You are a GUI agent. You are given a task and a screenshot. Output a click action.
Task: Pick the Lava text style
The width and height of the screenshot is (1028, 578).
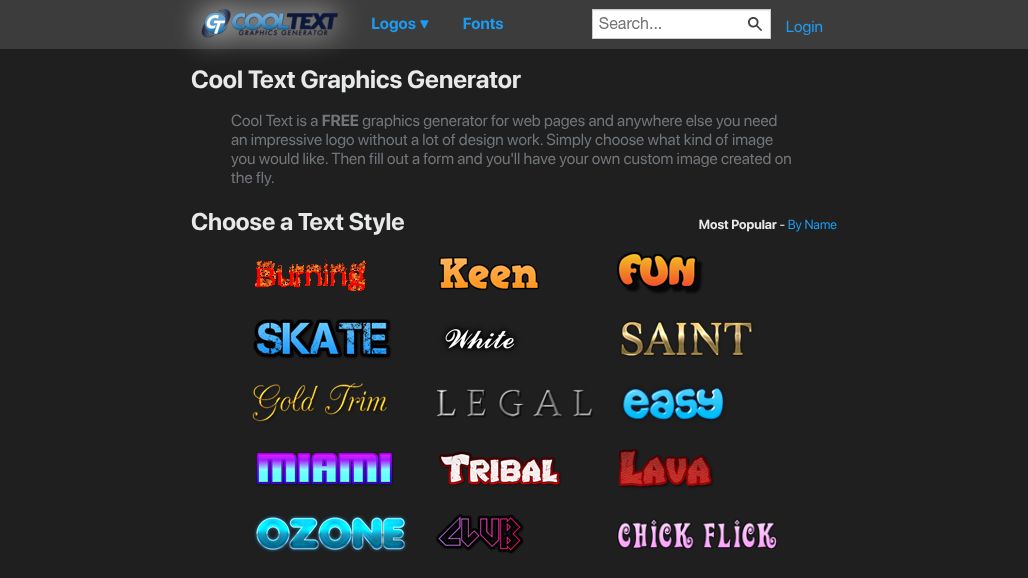tap(665, 469)
